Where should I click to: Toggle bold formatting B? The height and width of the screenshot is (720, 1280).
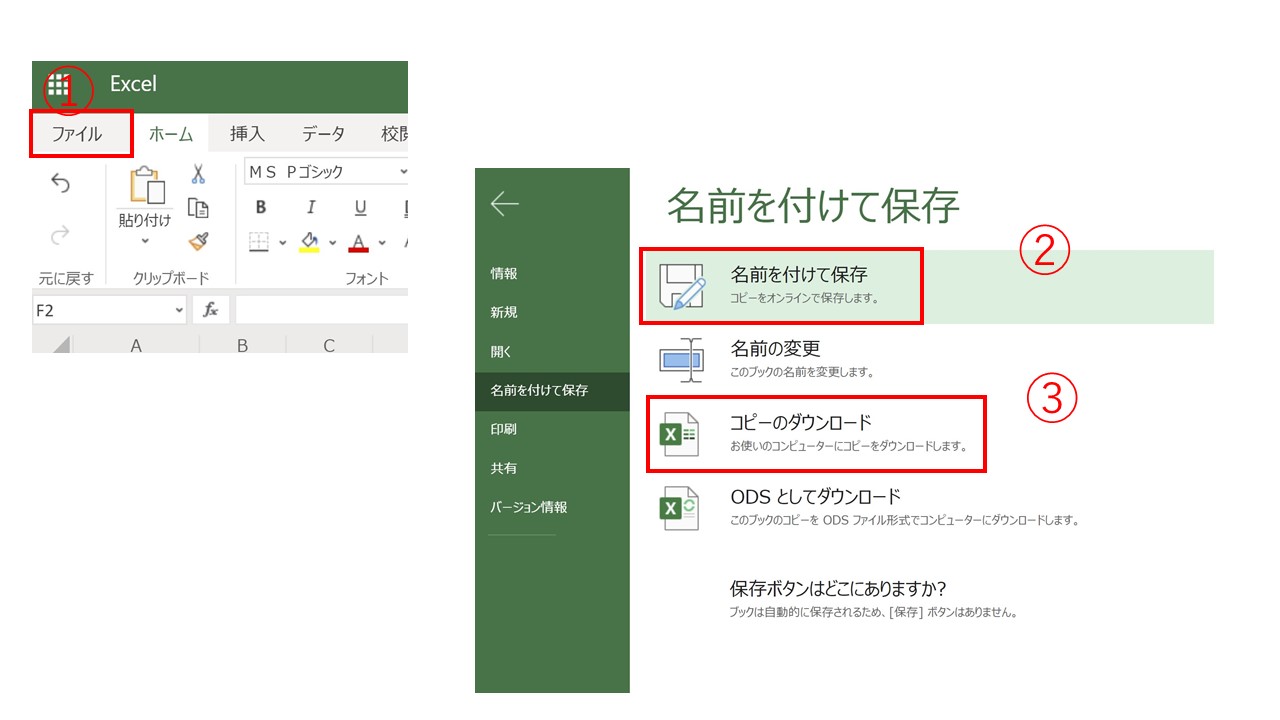click(261, 208)
